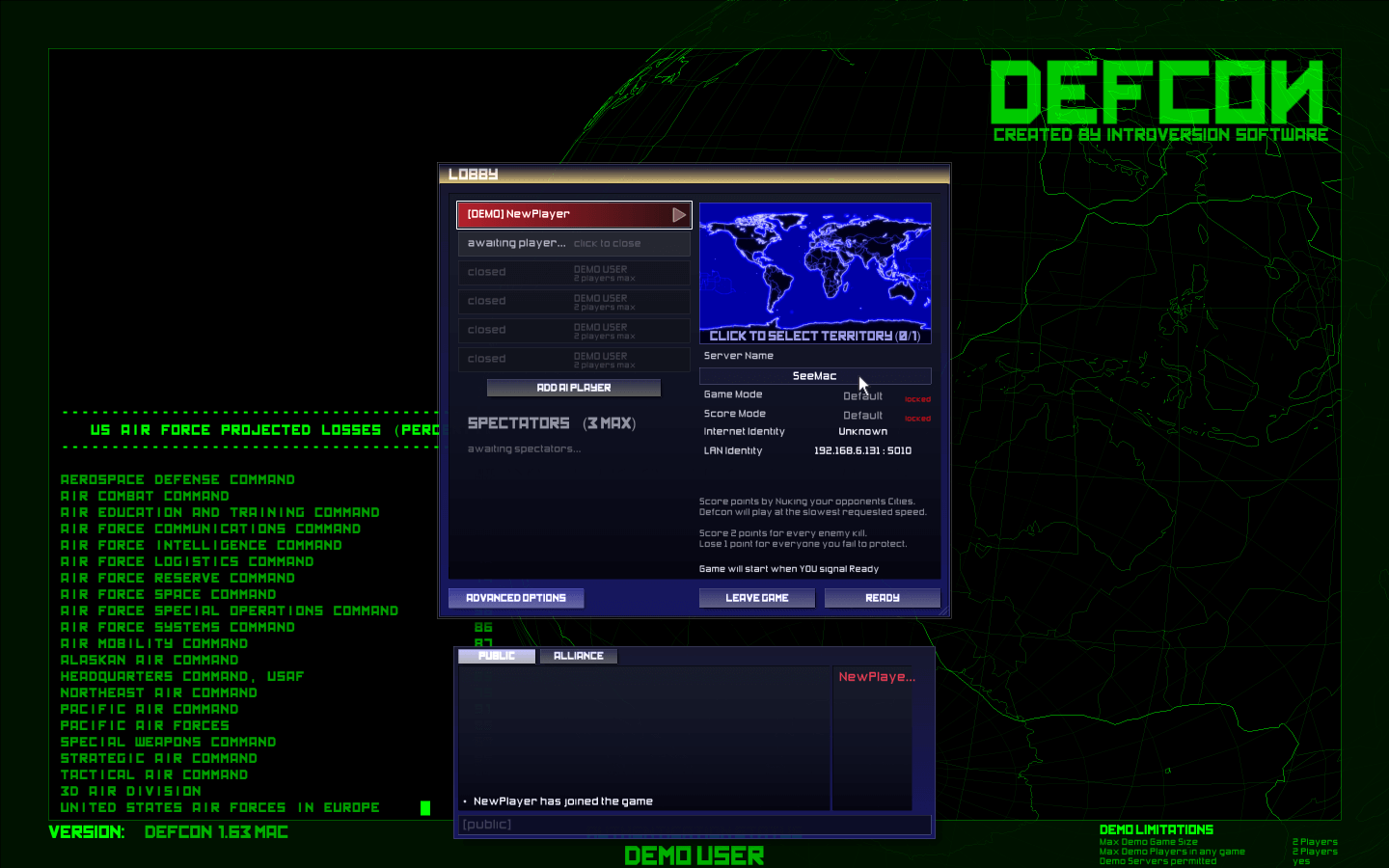Click 'PACIFIC AIR FORCES' line

pyautogui.click(x=145, y=725)
